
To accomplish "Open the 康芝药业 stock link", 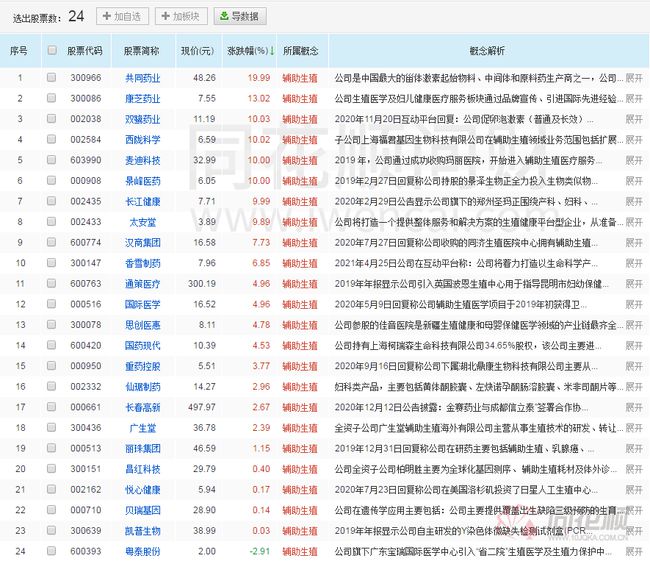I will coord(143,98).
